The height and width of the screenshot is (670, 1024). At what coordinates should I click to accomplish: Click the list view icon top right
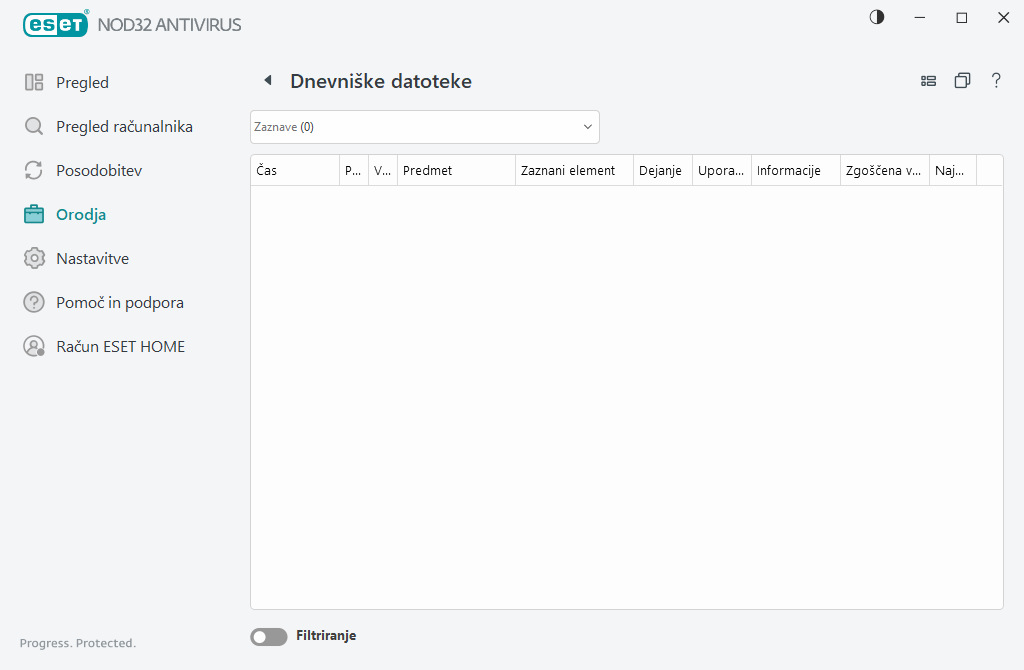click(x=928, y=81)
